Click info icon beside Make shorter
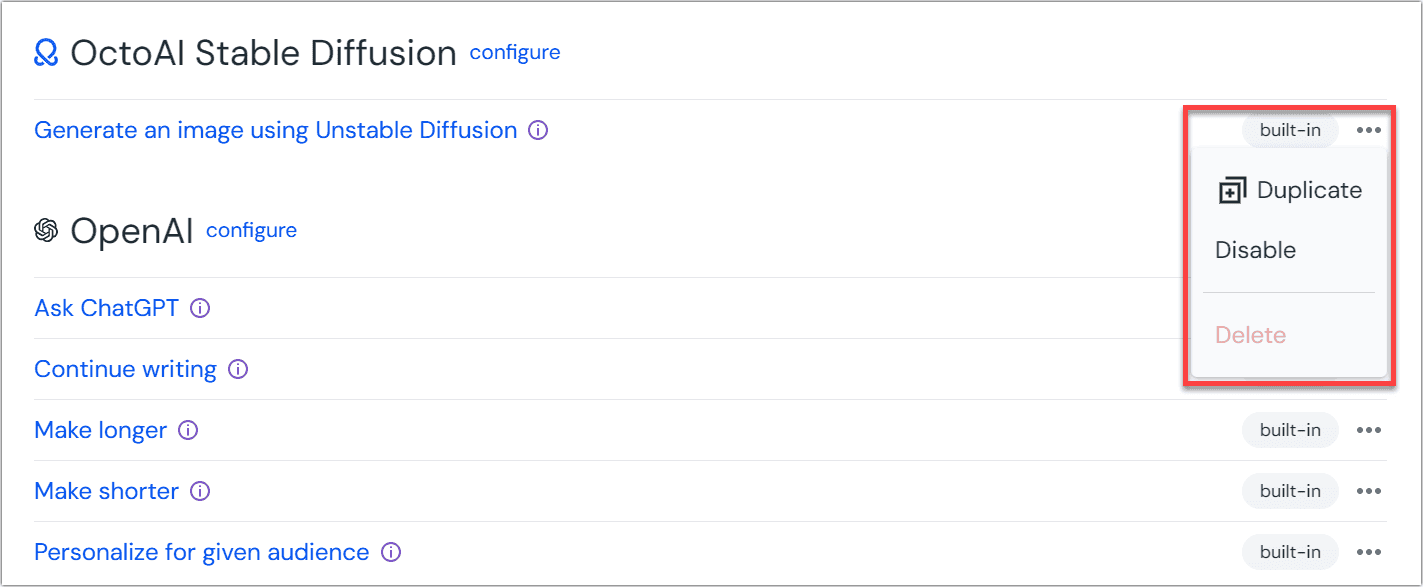The height and width of the screenshot is (588, 1424). pyautogui.click(x=200, y=492)
